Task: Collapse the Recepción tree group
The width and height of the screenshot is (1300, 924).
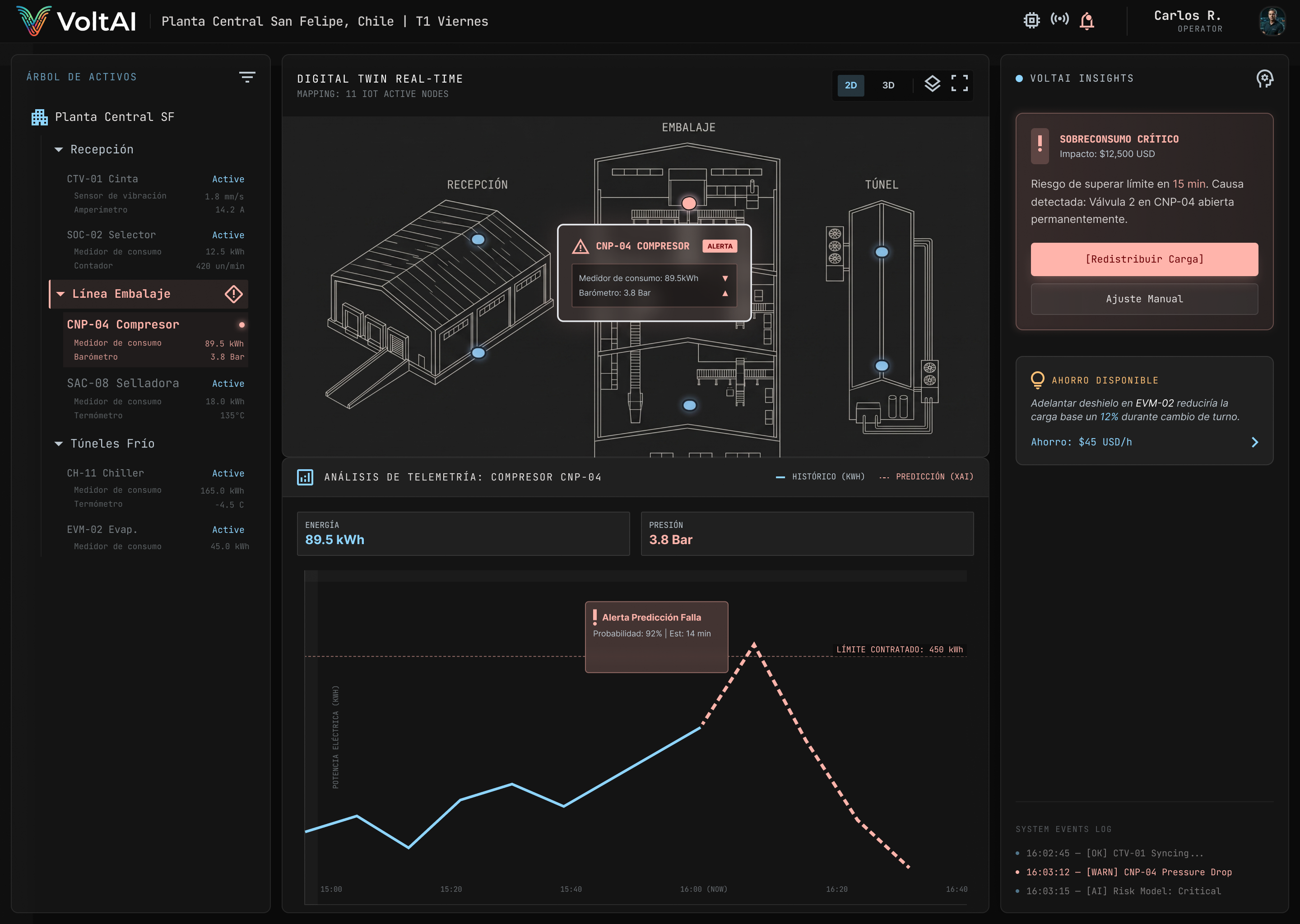Action: [59, 150]
